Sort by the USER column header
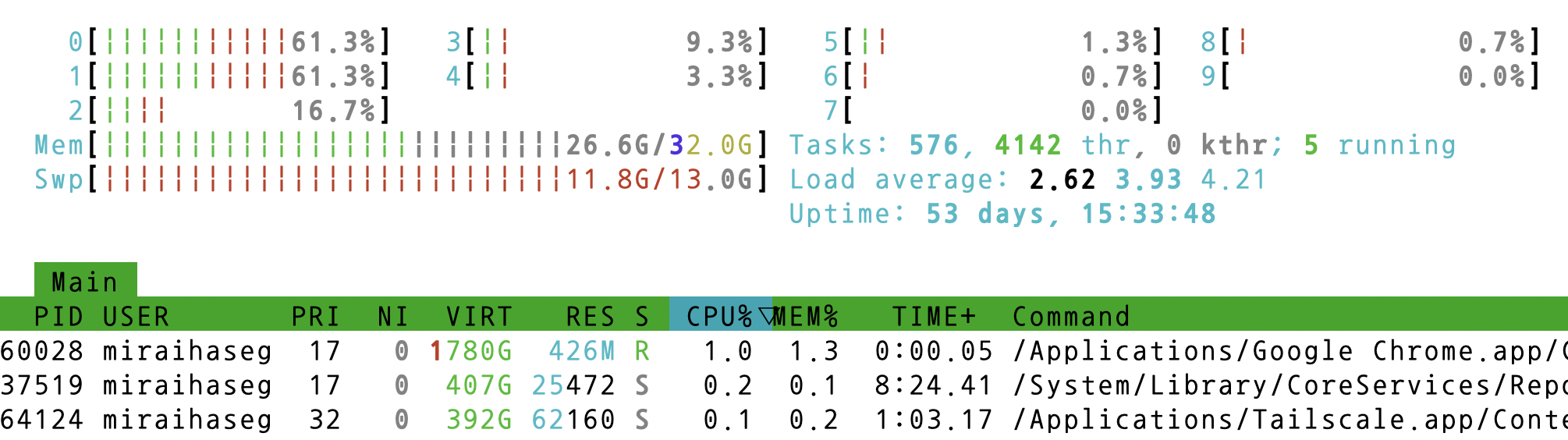 click(136, 316)
